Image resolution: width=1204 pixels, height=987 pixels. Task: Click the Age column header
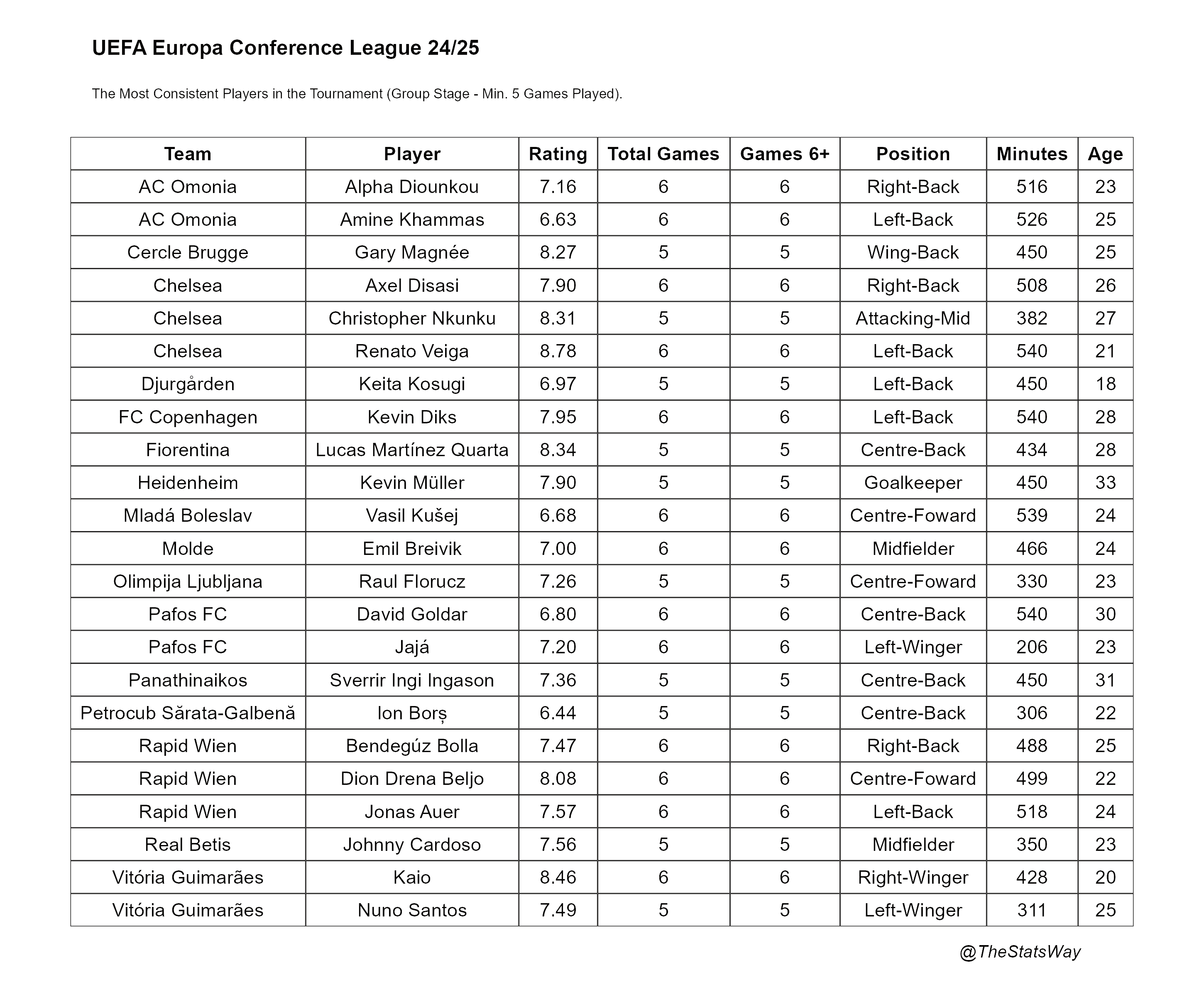1105,154
